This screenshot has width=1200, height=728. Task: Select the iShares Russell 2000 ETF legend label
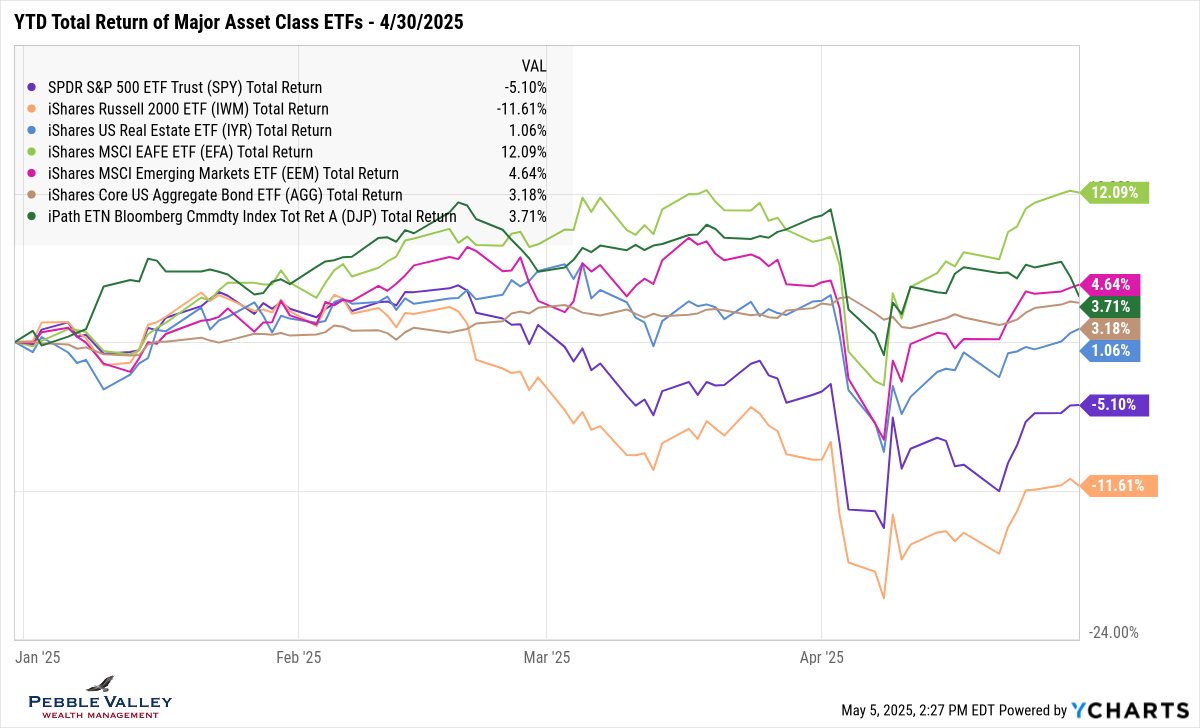[x=188, y=109]
